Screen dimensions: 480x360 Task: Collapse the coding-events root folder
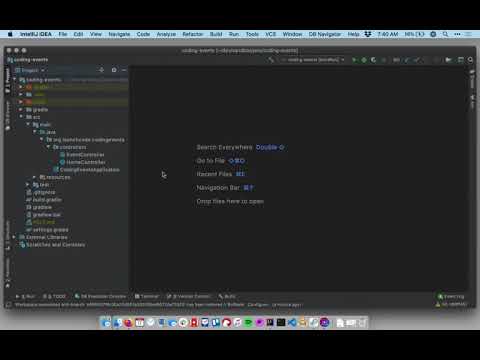tap(15, 80)
